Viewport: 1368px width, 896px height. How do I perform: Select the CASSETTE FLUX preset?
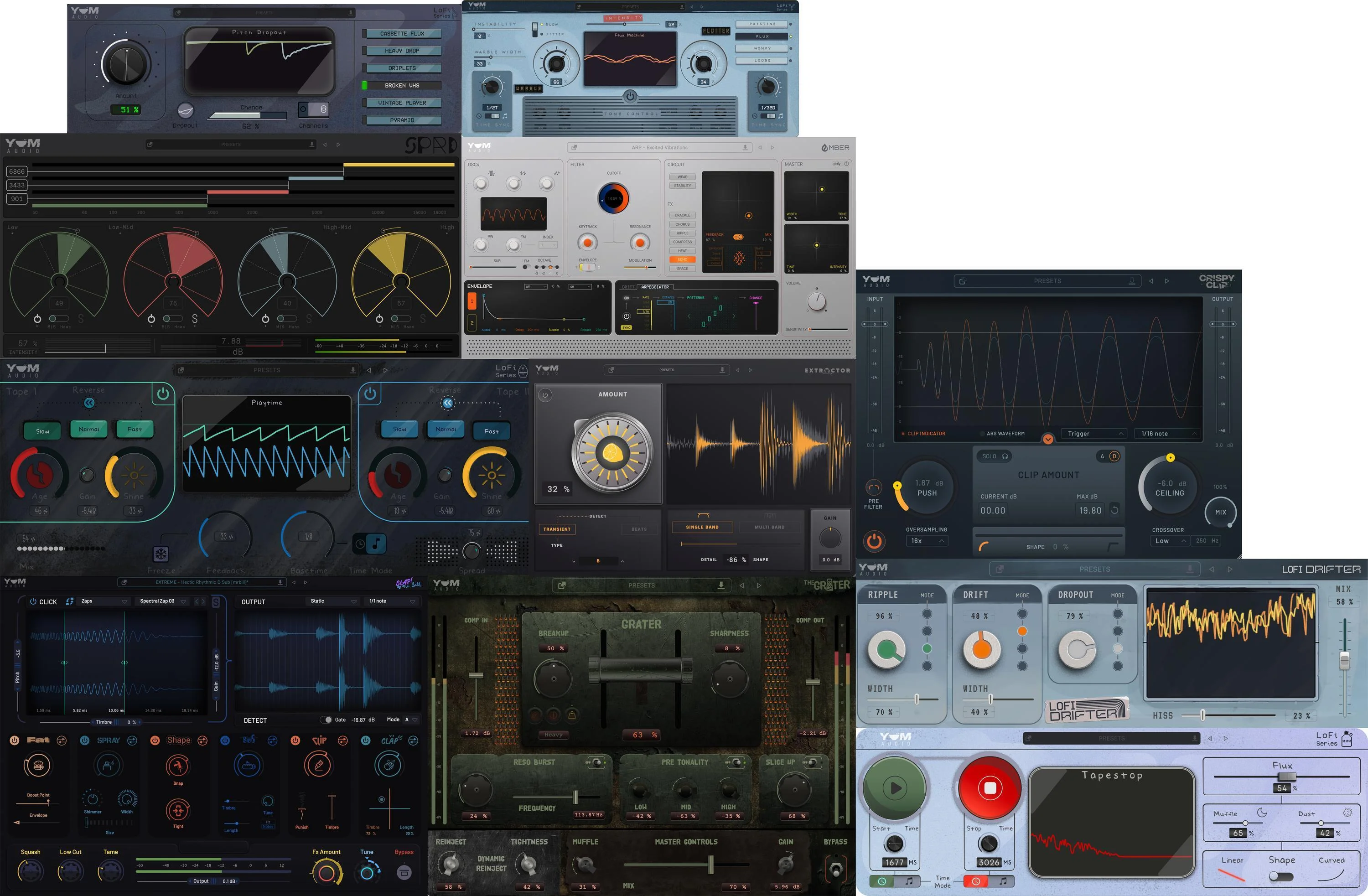point(402,34)
